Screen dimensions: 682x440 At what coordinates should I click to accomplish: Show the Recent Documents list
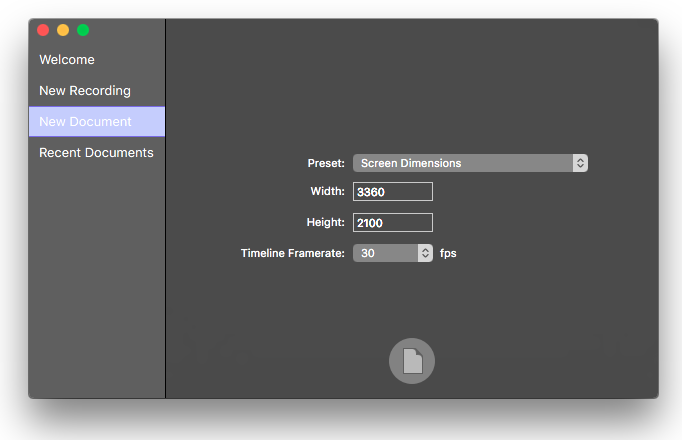pyautogui.click(x=96, y=153)
